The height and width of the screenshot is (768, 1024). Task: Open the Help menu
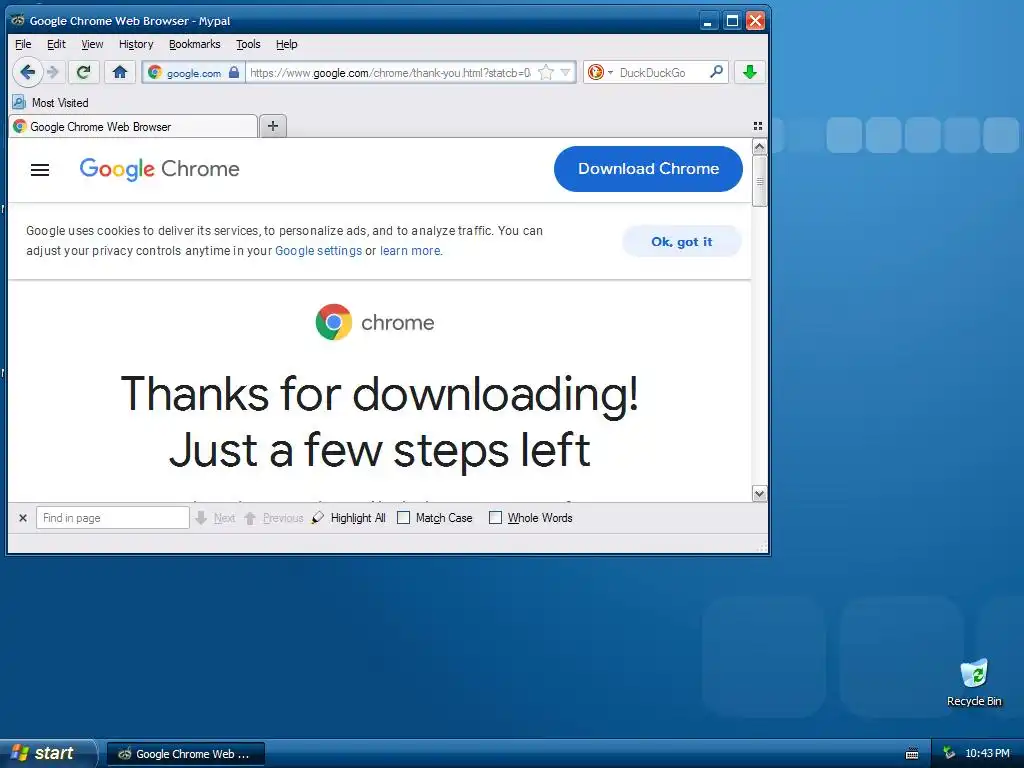(x=286, y=44)
